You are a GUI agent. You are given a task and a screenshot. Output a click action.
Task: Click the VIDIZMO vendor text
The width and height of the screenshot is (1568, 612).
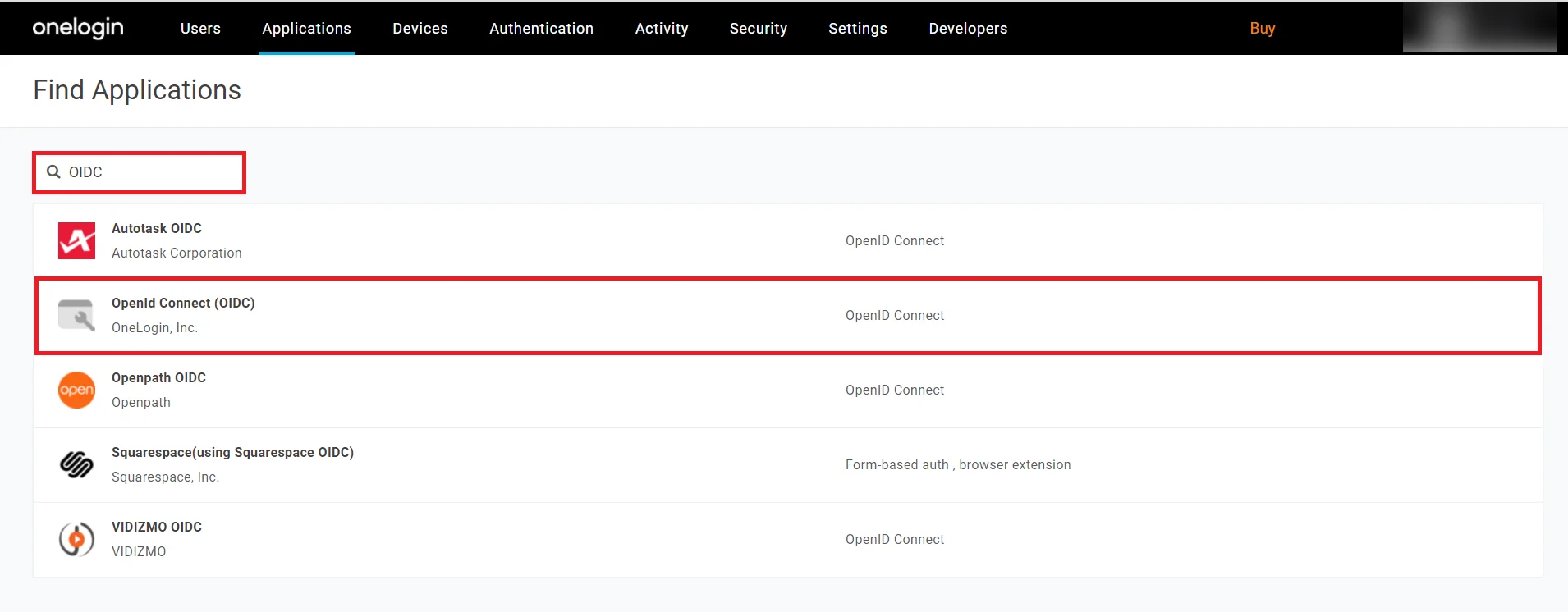139,551
